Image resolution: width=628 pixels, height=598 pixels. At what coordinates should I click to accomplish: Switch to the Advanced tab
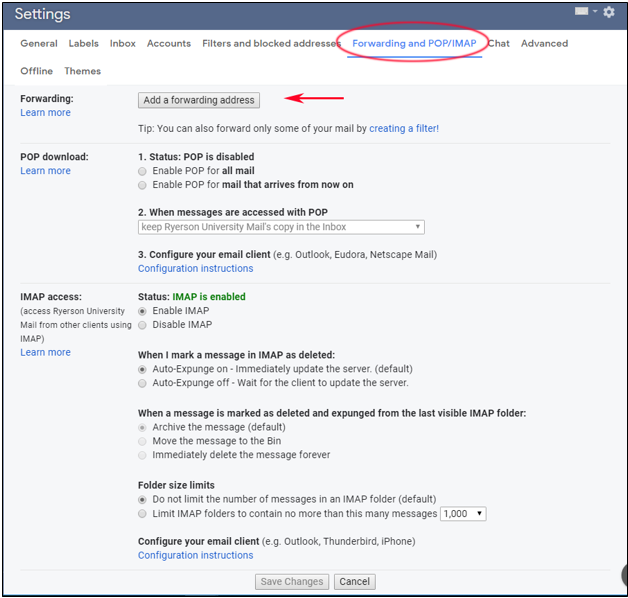coord(544,44)
